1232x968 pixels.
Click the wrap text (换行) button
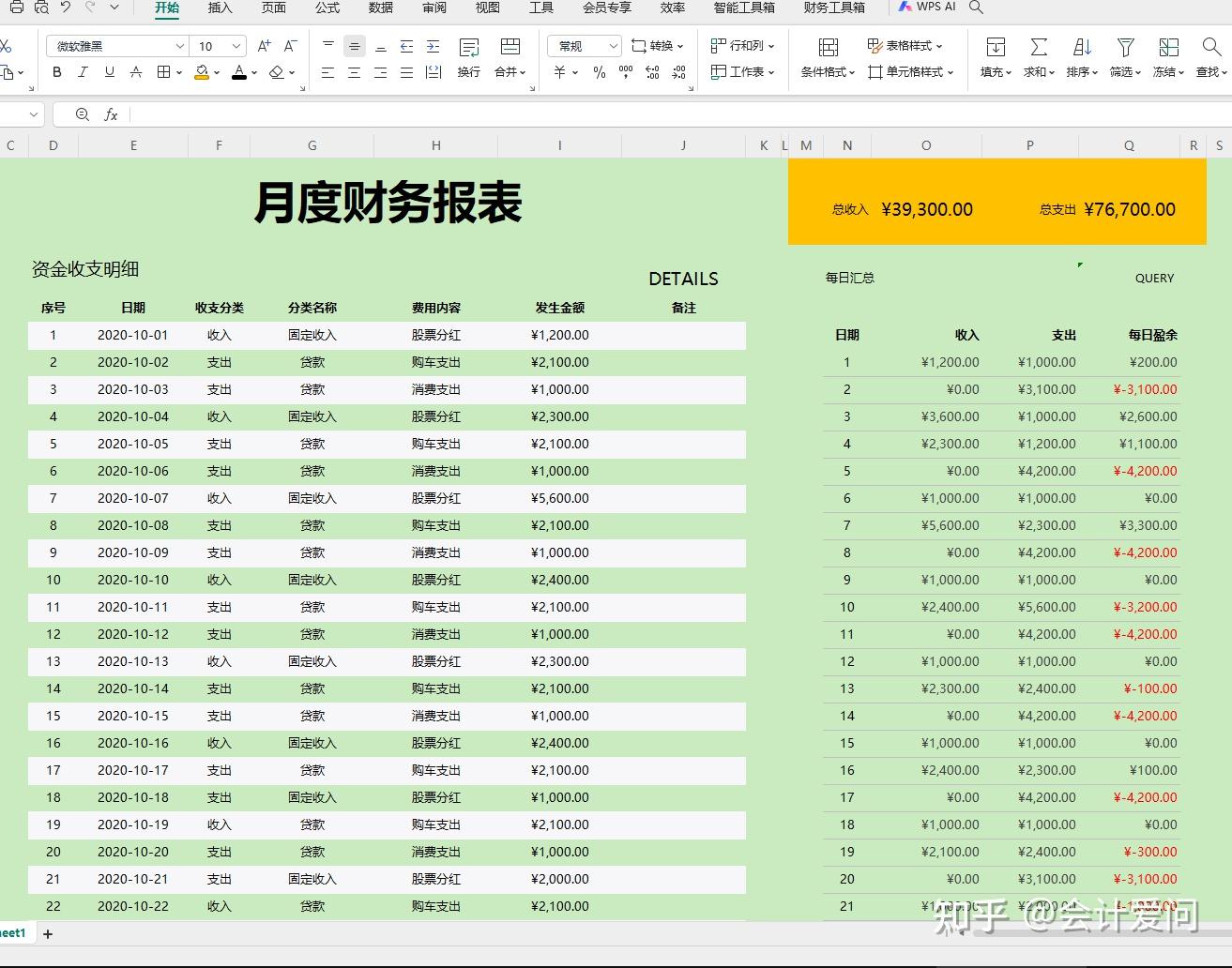pos(469,58)
